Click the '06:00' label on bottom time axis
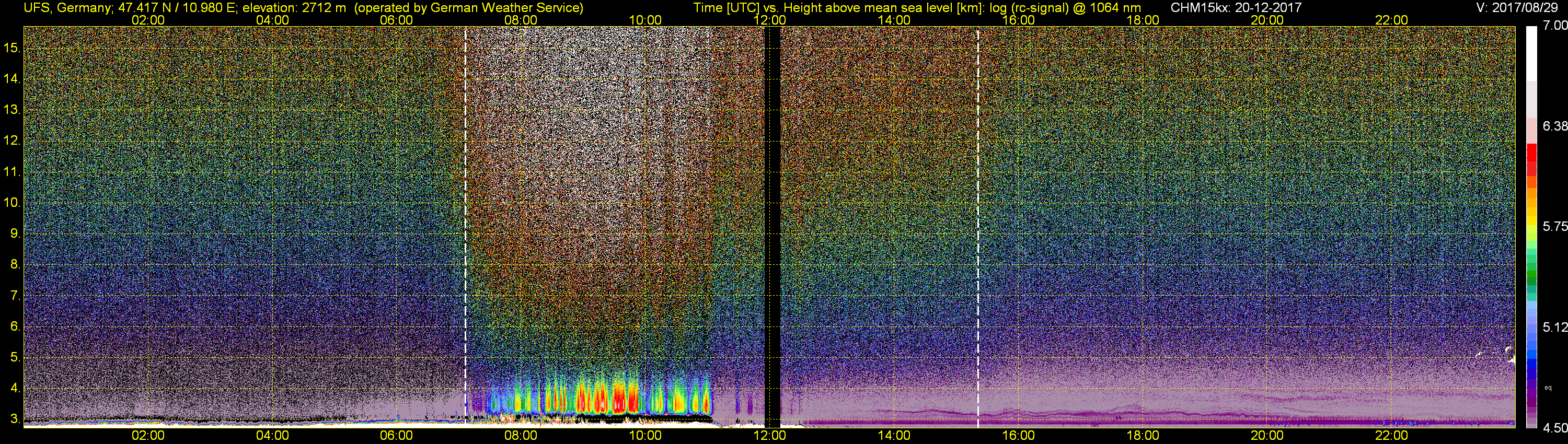 point(396,436)
